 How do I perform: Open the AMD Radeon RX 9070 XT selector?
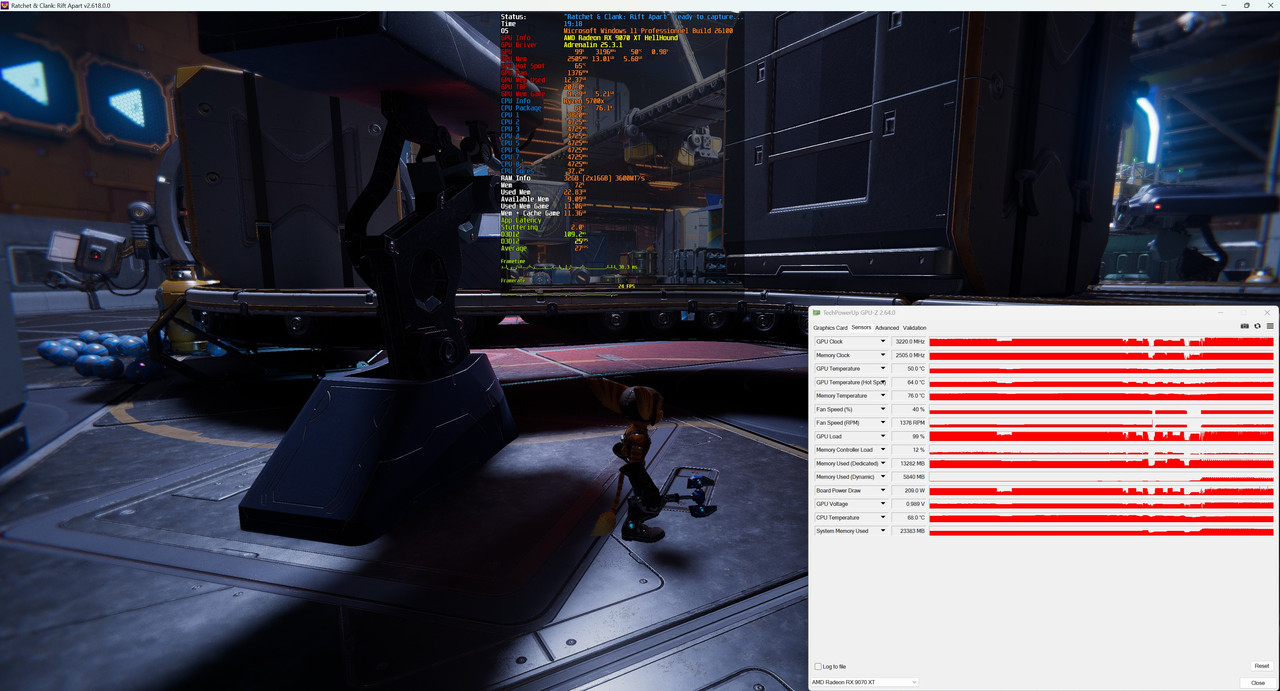(x=864, y=682)
